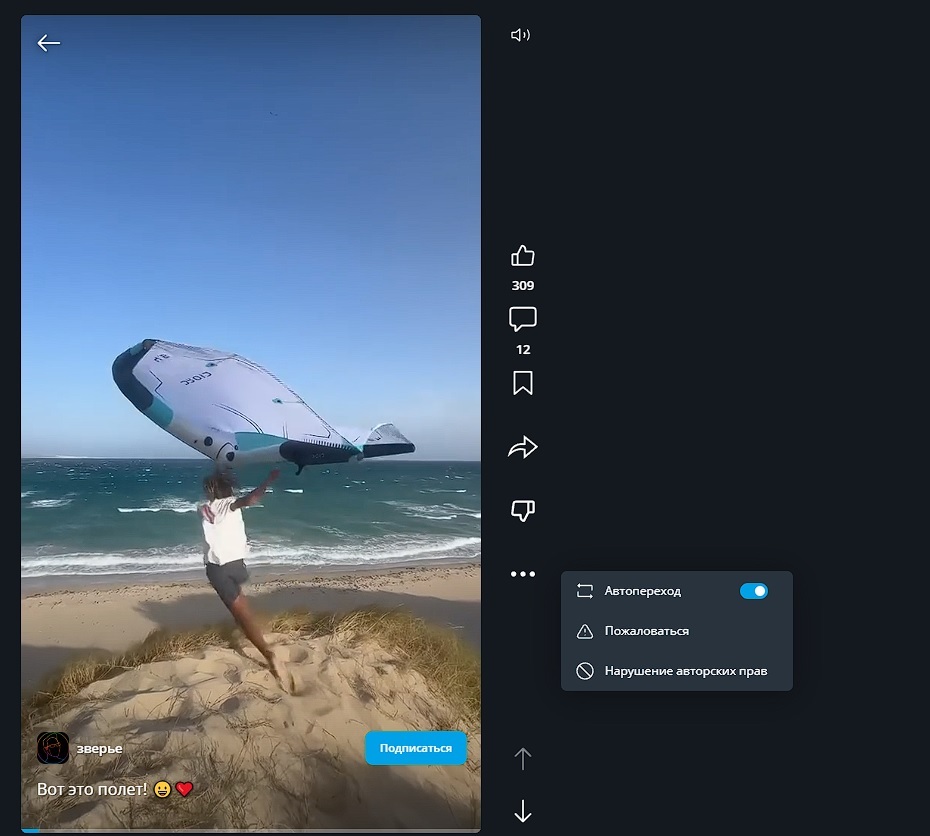Screen dimensions: 930x836
Task: Click the Подписаться button
Action: tap(415, 748)
